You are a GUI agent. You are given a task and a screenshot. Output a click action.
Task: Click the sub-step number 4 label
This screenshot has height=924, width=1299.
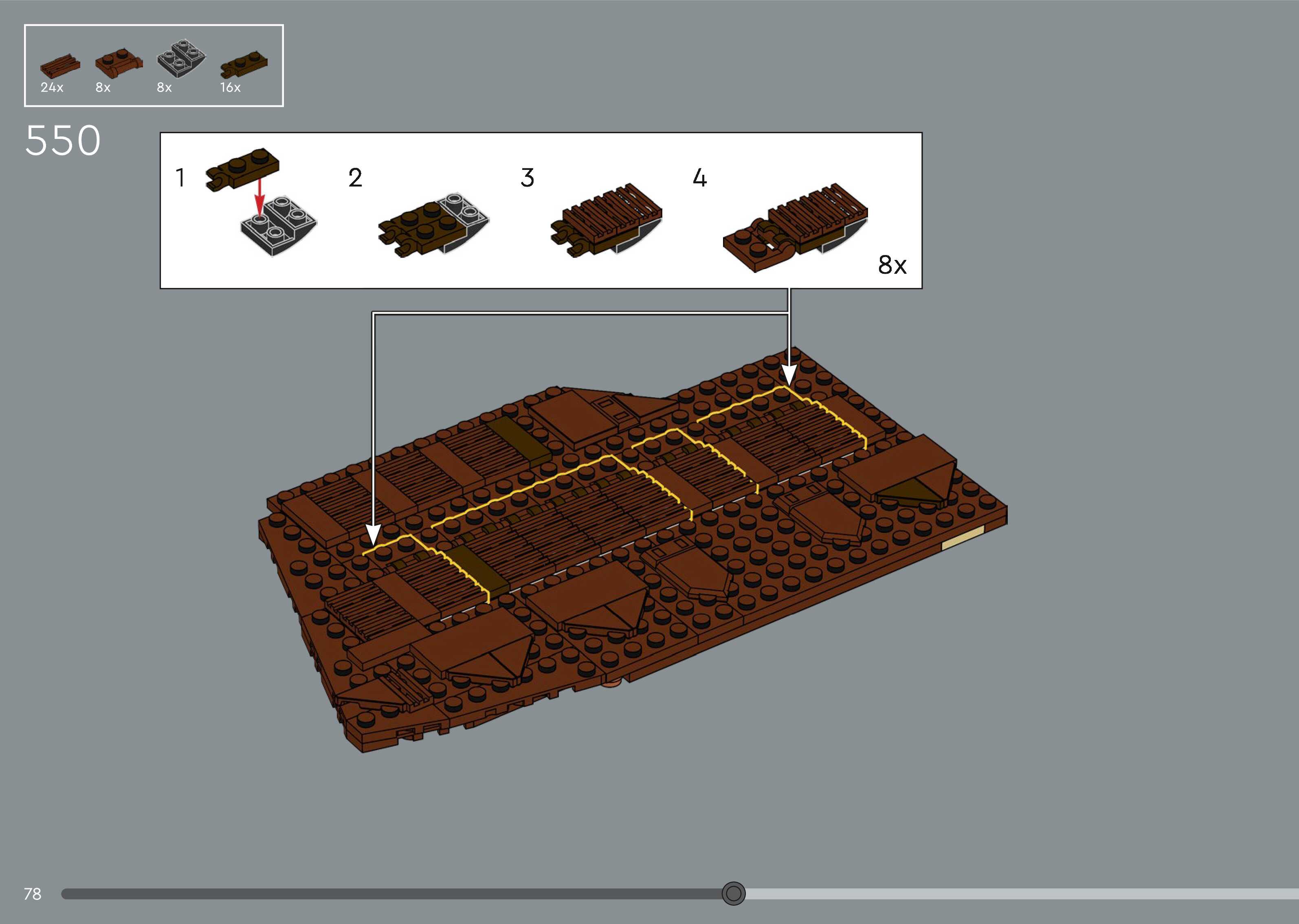coord(699,178)
